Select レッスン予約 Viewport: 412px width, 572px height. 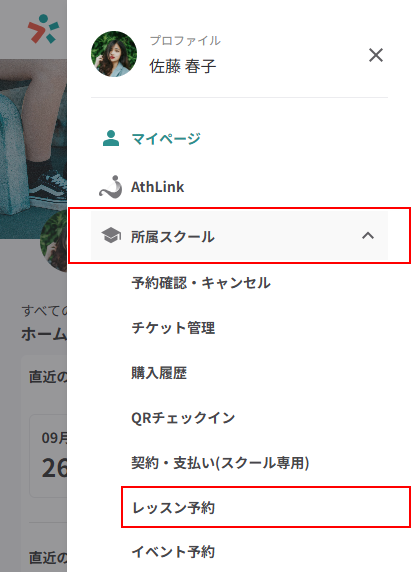point(173,508)
